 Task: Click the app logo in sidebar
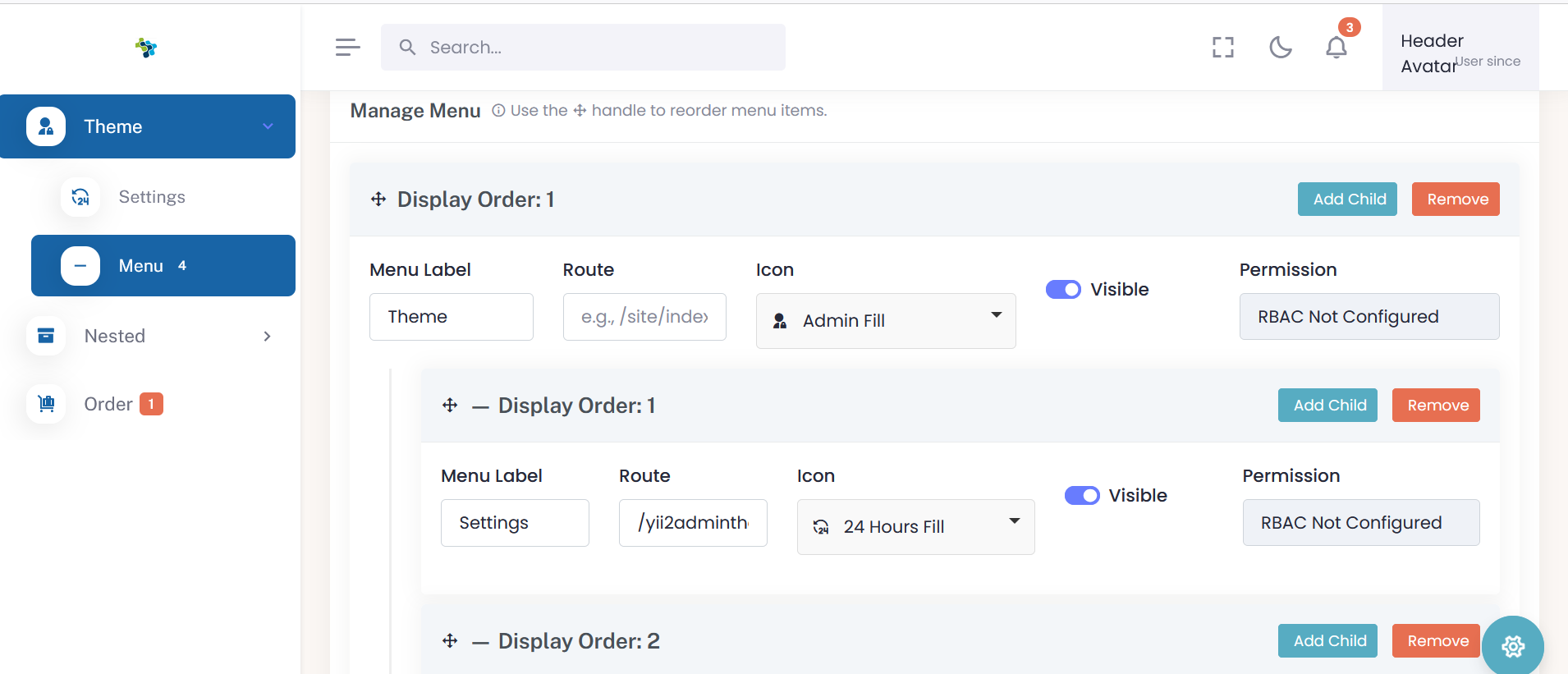tap(146, 48)
